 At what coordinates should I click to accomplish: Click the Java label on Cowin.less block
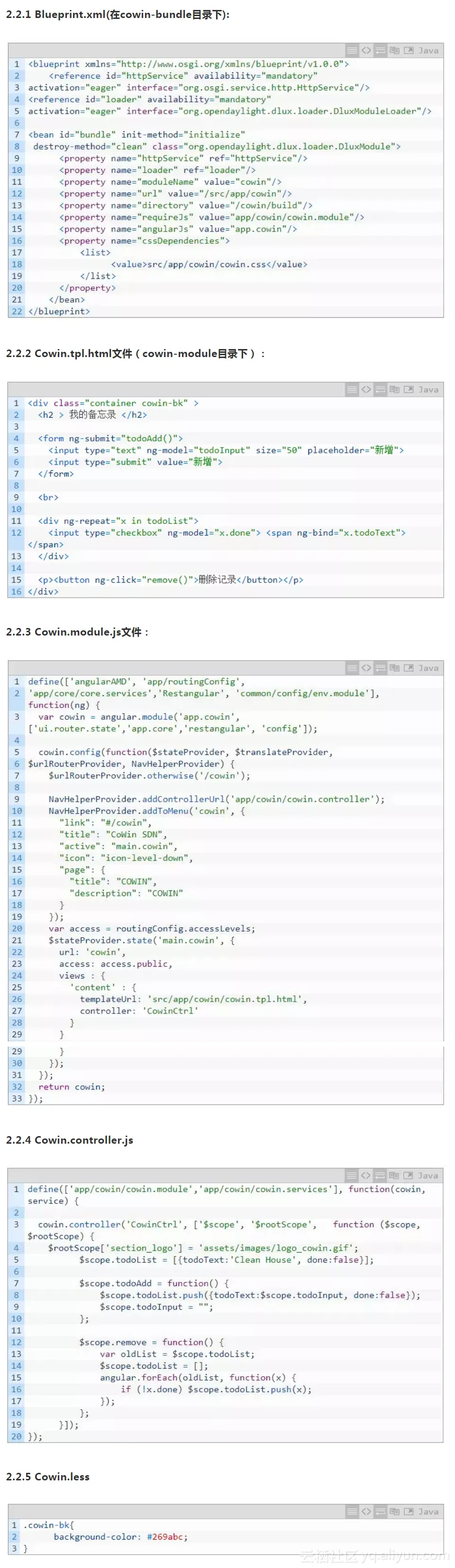click(428, 1511)
